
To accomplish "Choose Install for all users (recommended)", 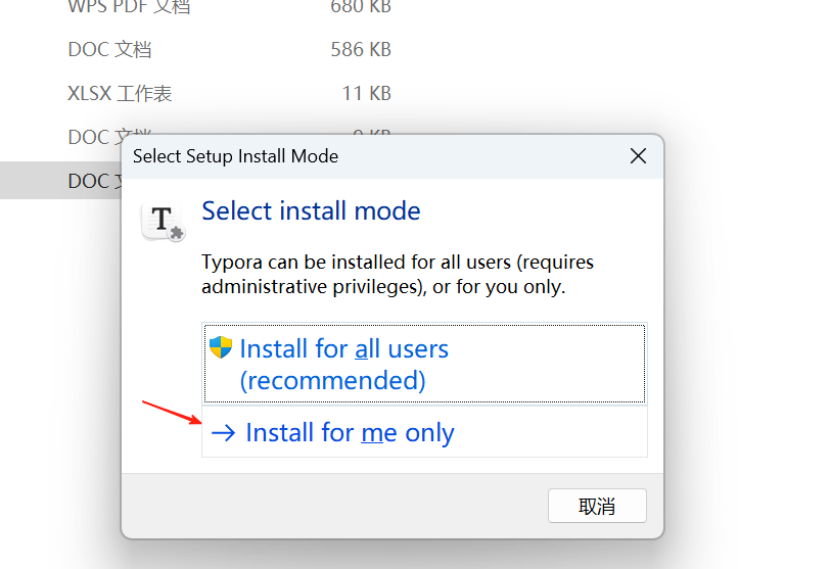I will click(x=424, y=364).
